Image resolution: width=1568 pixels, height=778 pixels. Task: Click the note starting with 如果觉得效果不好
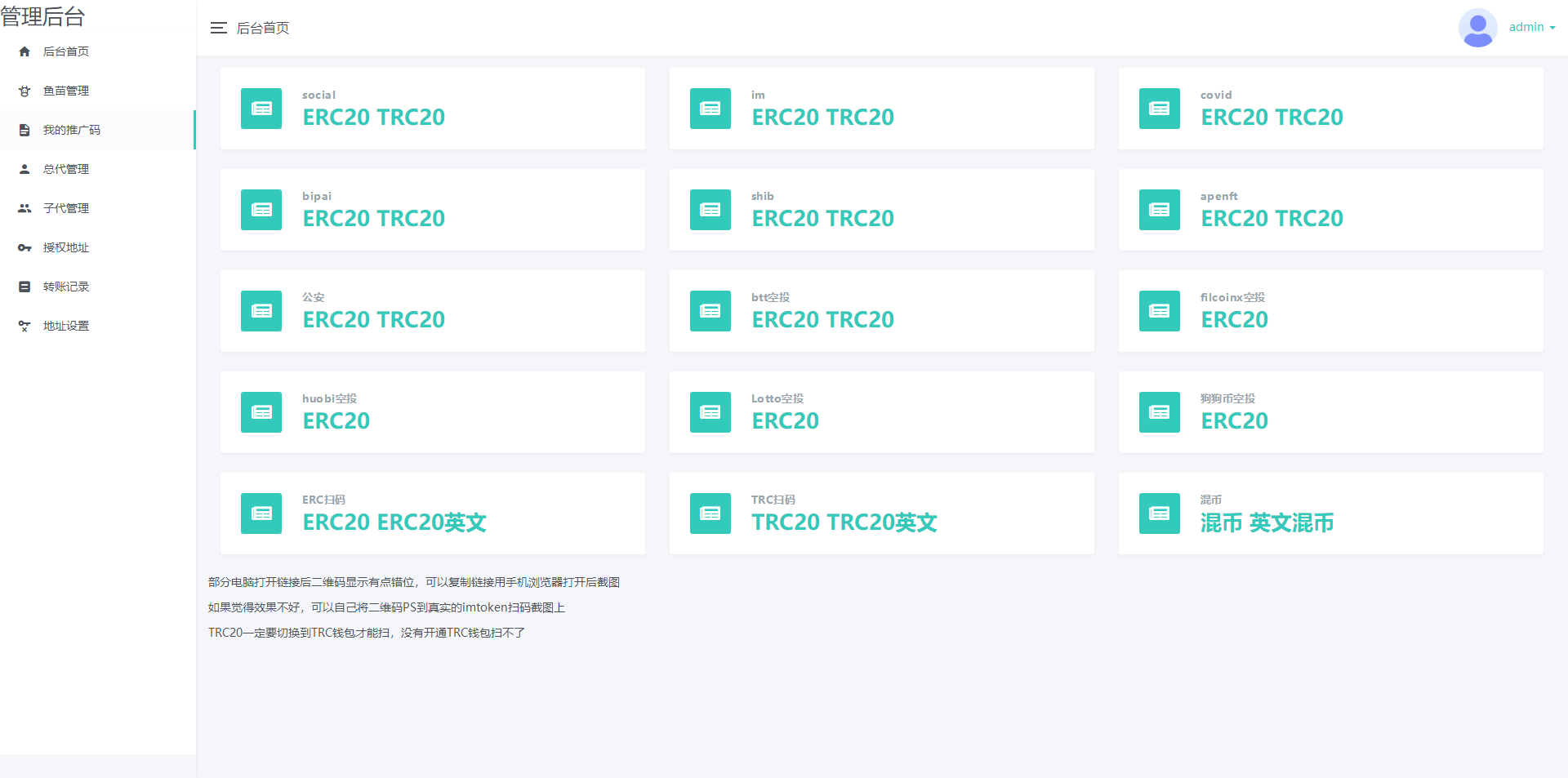tap(386, 607)
